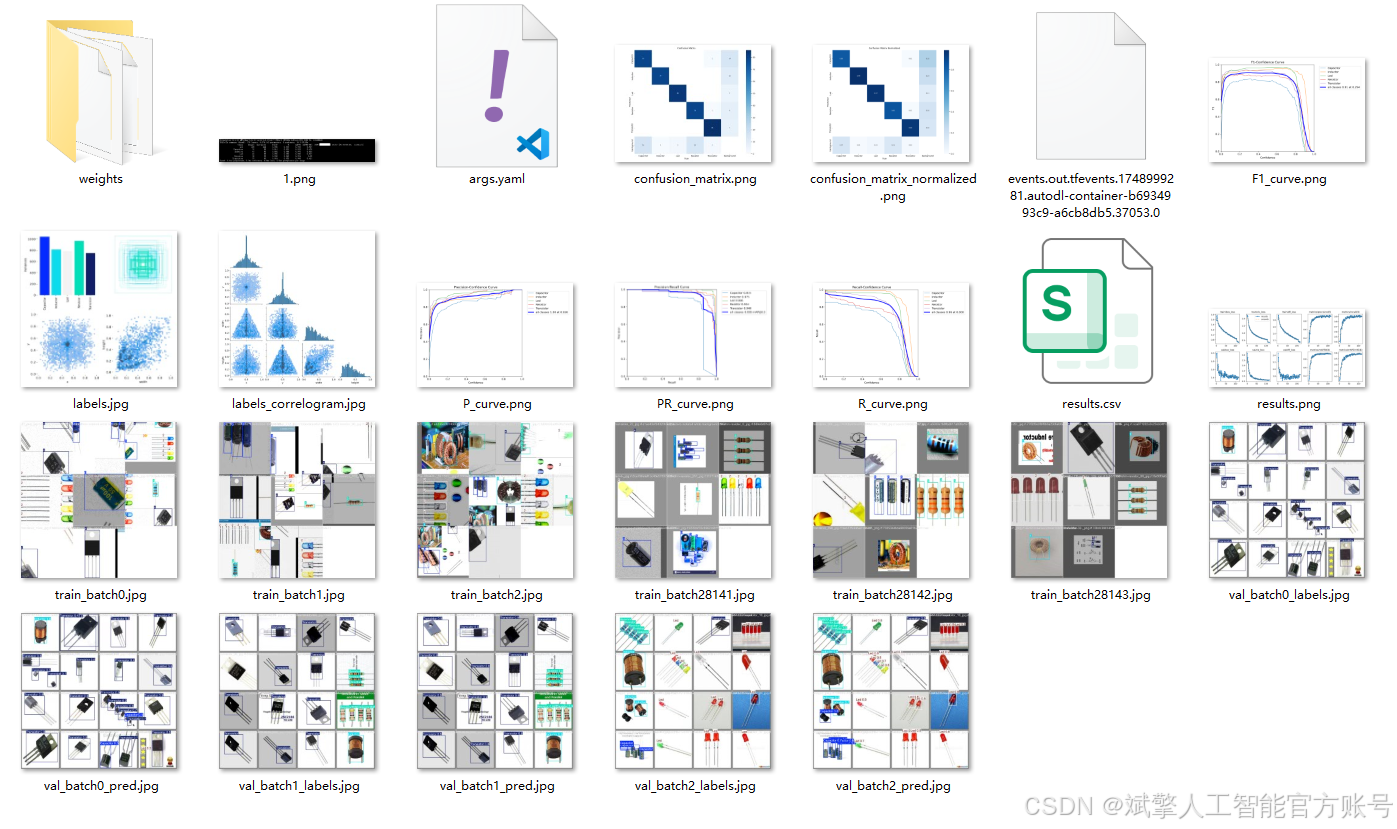Click the 'train_batch0.jpg' file name

[x=100, y=594]
